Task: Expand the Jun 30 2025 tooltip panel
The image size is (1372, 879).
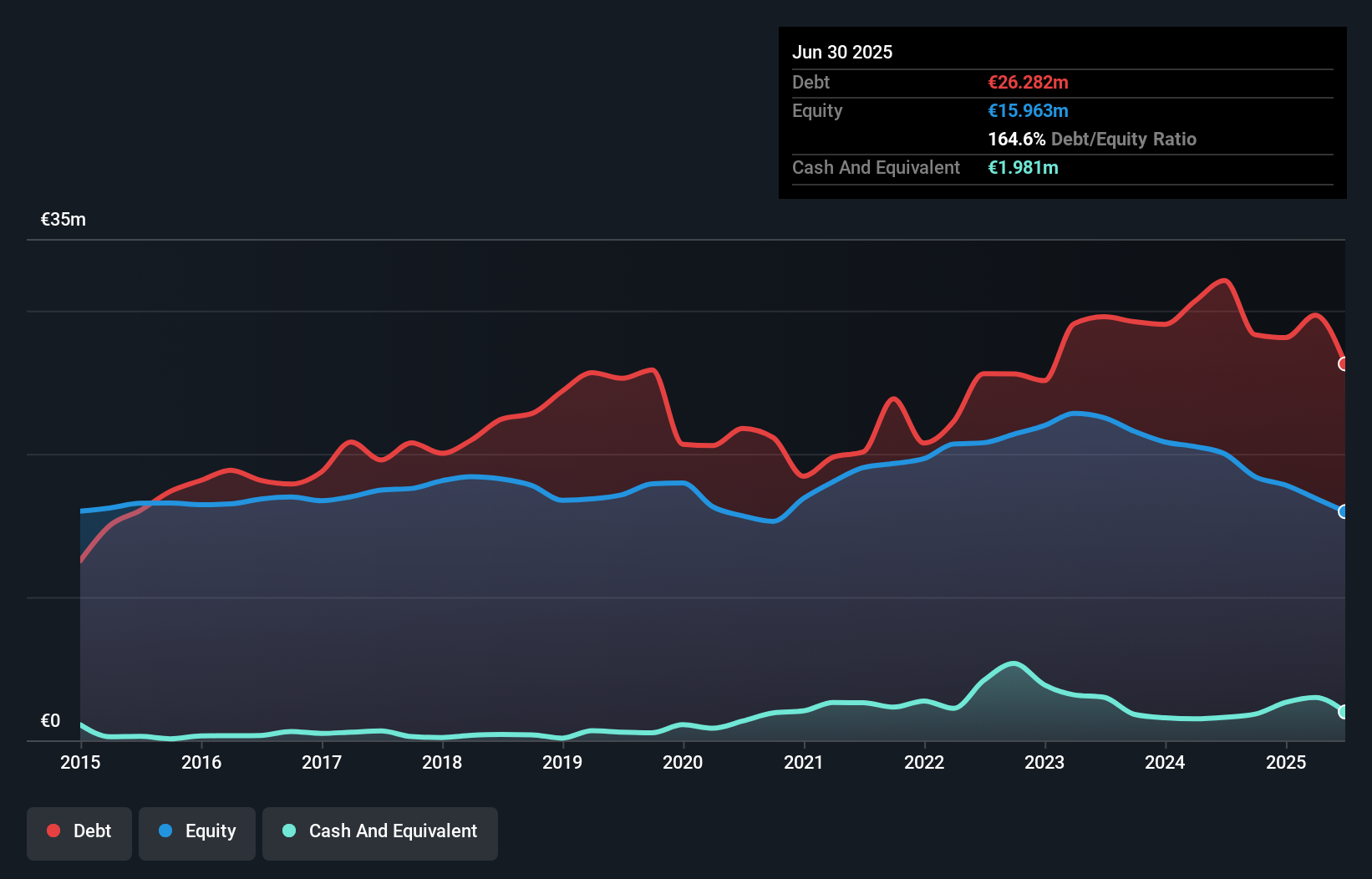Action: 842,52
